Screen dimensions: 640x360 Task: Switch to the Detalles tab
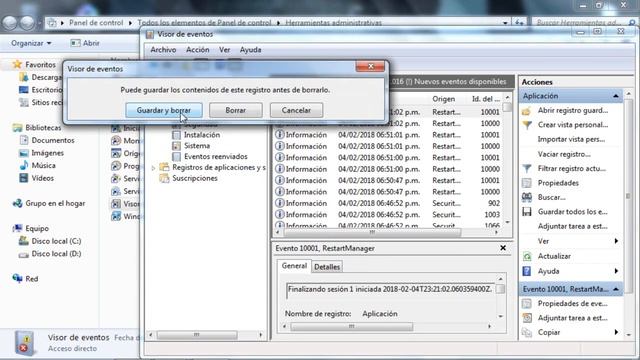(x=327, y=267)
